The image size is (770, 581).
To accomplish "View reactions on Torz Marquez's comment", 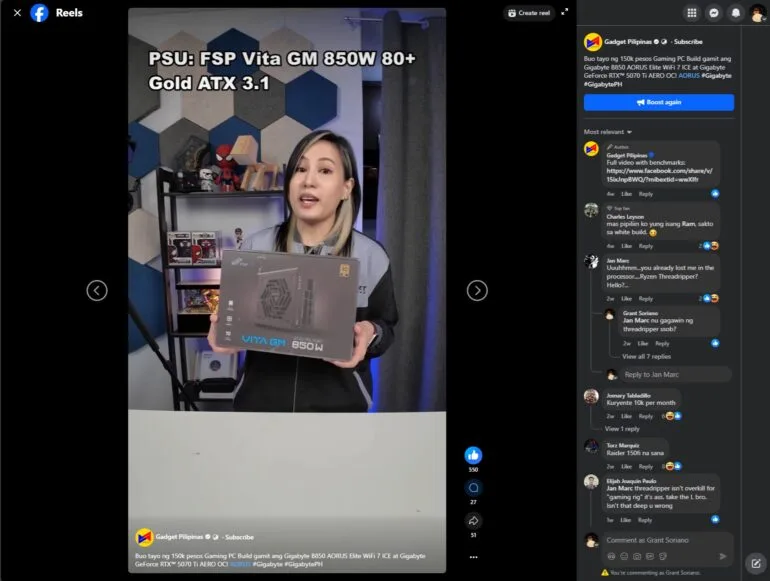I will coord(672,466).
